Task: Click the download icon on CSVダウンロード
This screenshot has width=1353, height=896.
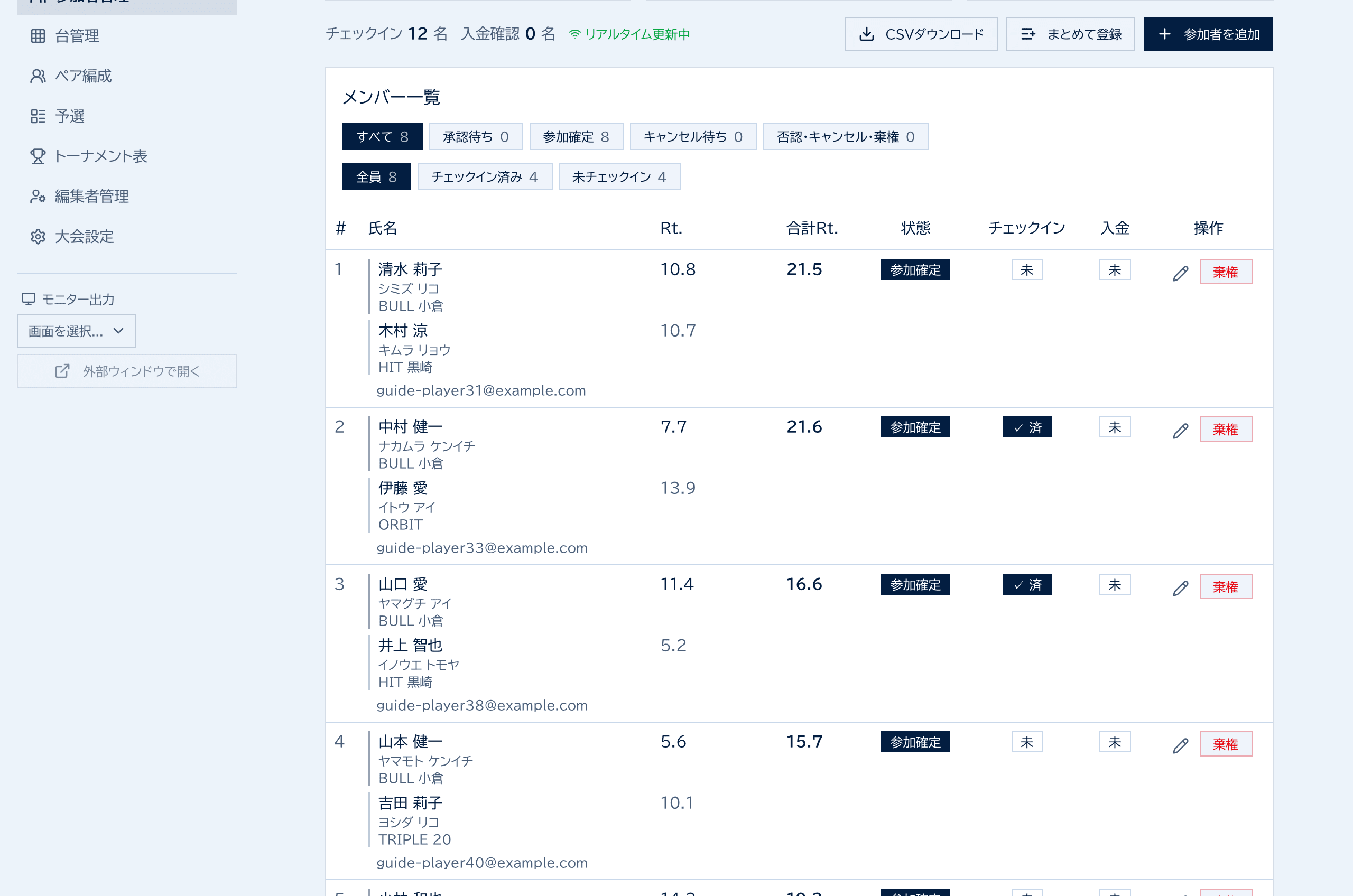Action: 867,34
